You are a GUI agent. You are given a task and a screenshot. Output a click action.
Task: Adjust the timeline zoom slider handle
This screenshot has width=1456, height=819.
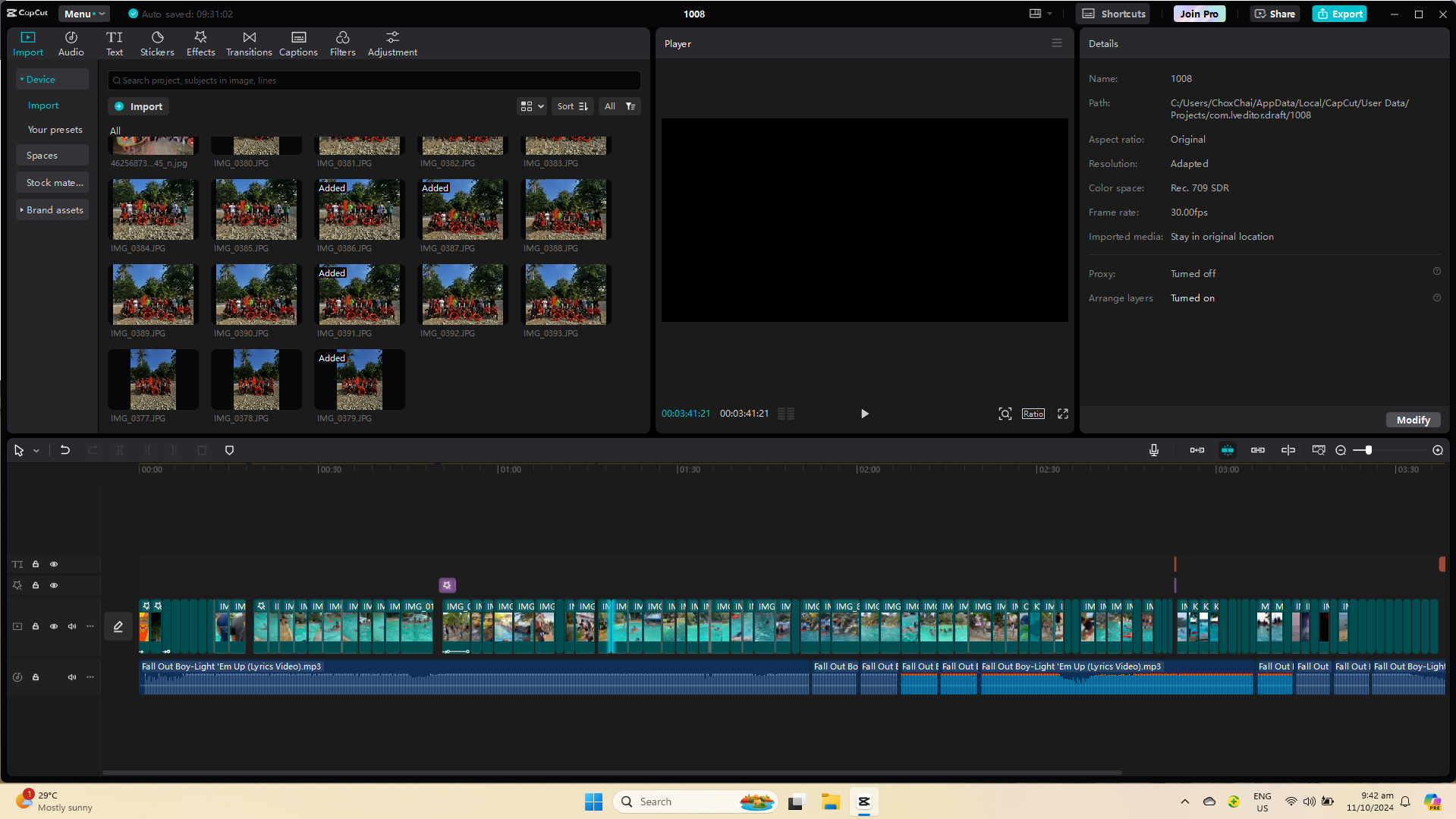tap(1368, 450)
